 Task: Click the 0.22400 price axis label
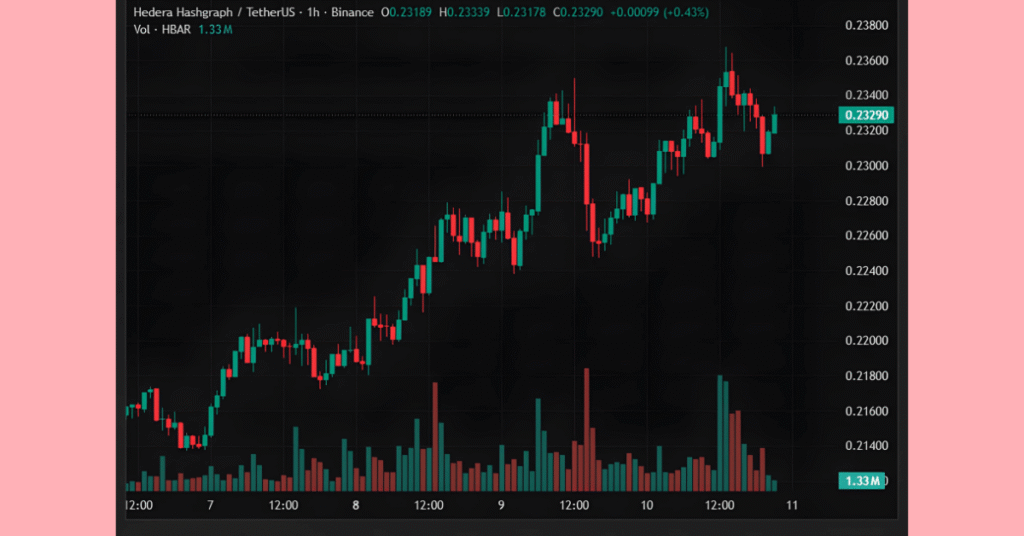click(x=867, y=271)
